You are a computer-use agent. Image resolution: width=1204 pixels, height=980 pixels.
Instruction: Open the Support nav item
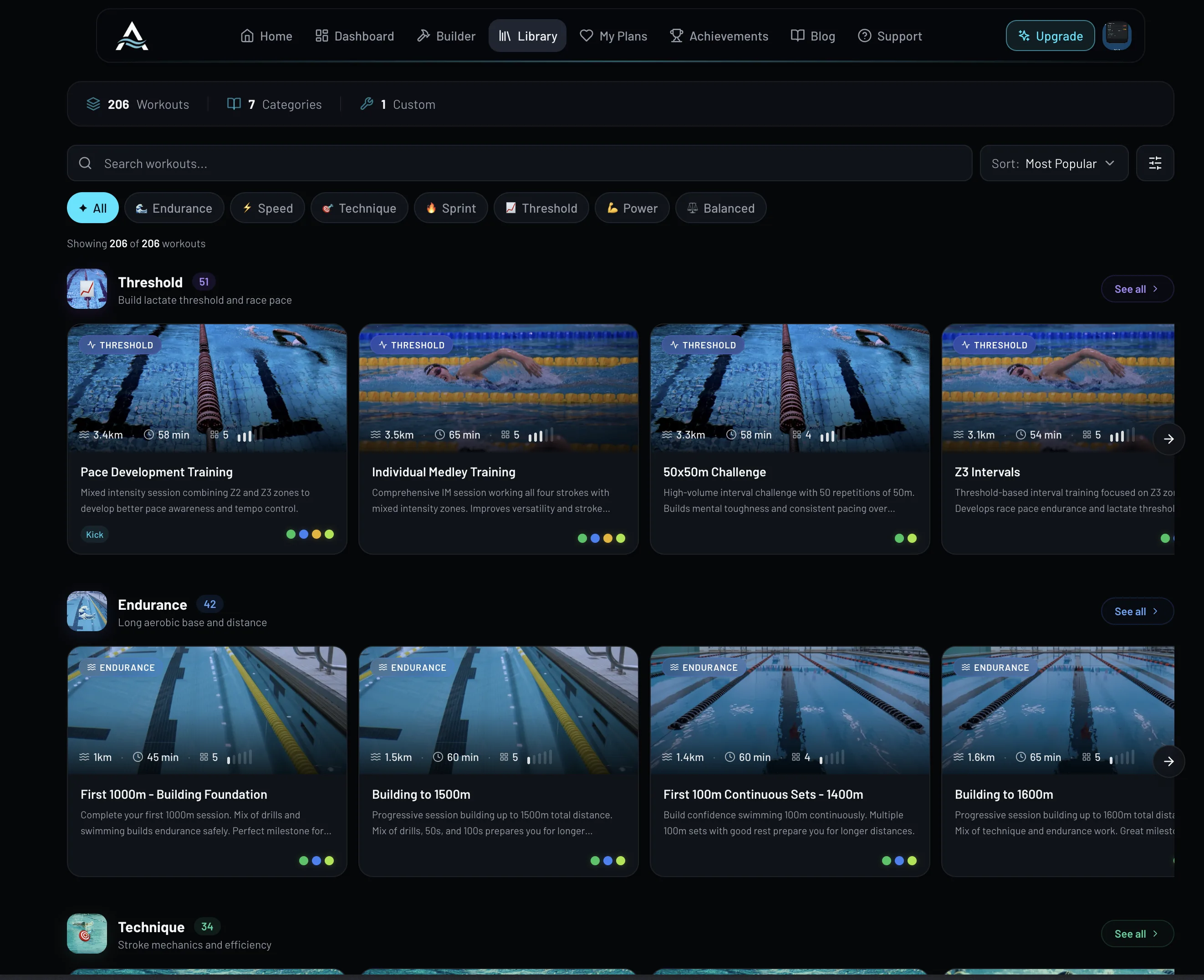tap(890, 36)
